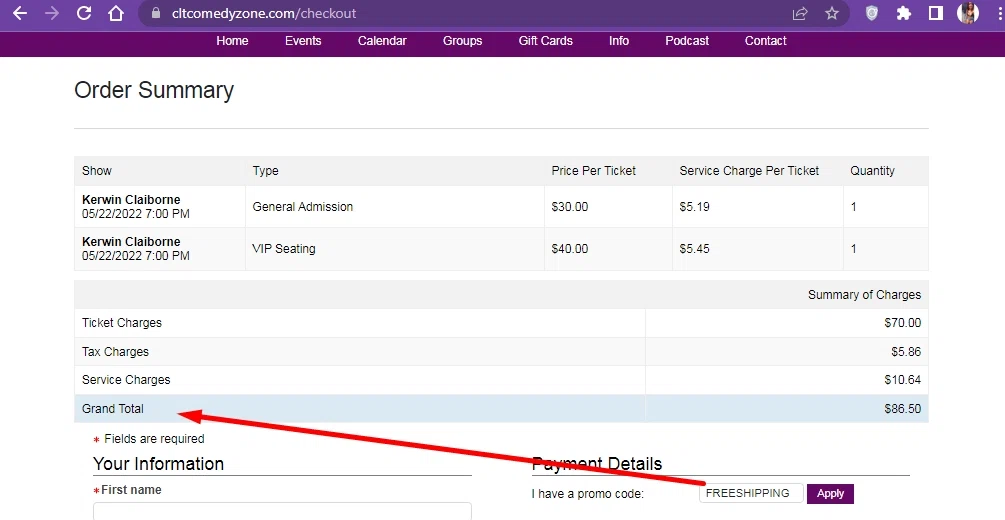This screenshot has width=1005, height=520.
Task: Click the Order Summary heading
Action: click(154, 90)
